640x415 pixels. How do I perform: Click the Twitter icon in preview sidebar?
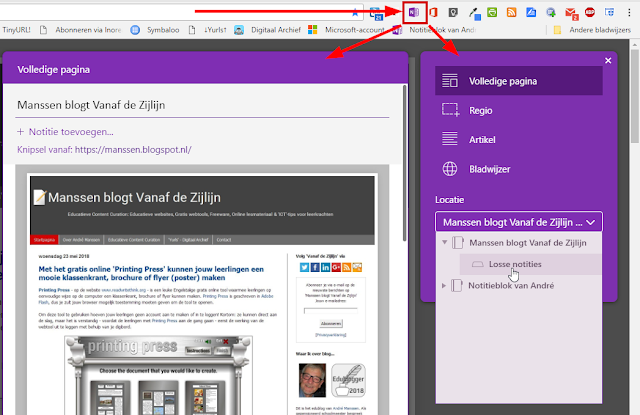coord(304,267)
